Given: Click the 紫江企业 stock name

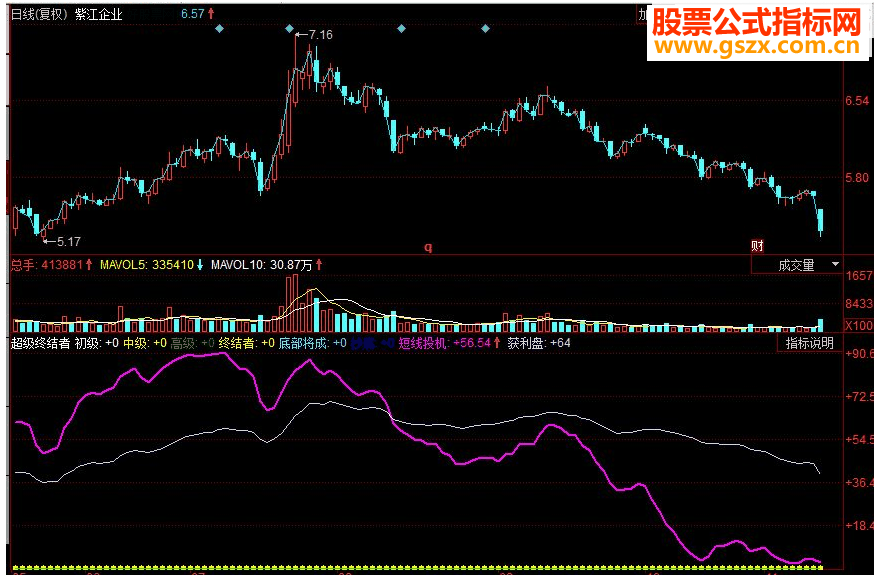Looking at the screenshot, I should (99, 14).
